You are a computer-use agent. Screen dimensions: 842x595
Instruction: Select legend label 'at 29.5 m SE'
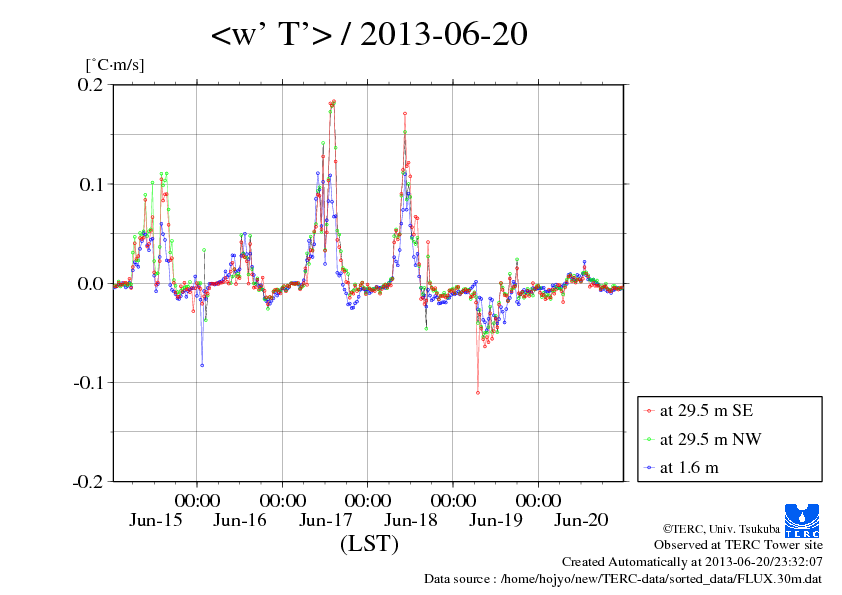[706, 411]
